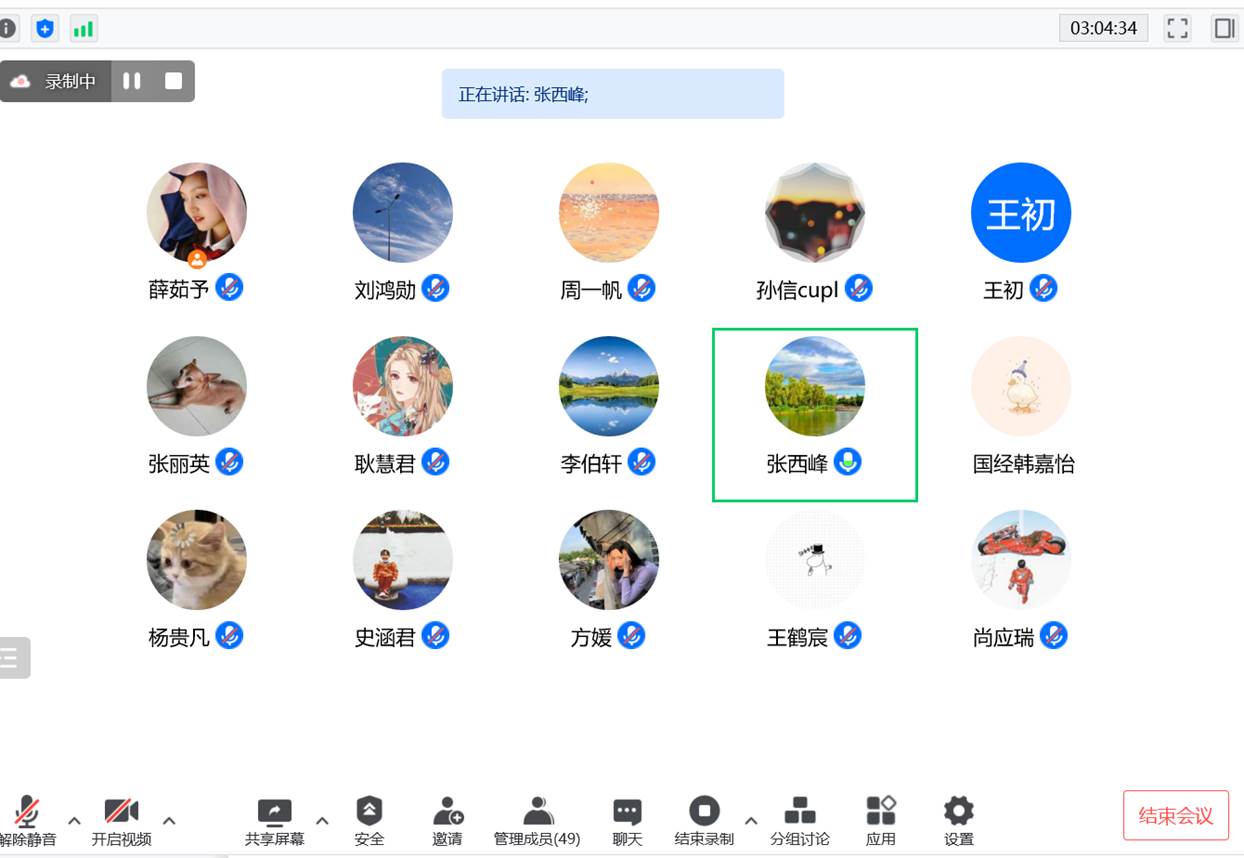Open the Apps (应用) icon
Image resolution: width=1244 pixels, height=858 pixels.
[880, 811]
